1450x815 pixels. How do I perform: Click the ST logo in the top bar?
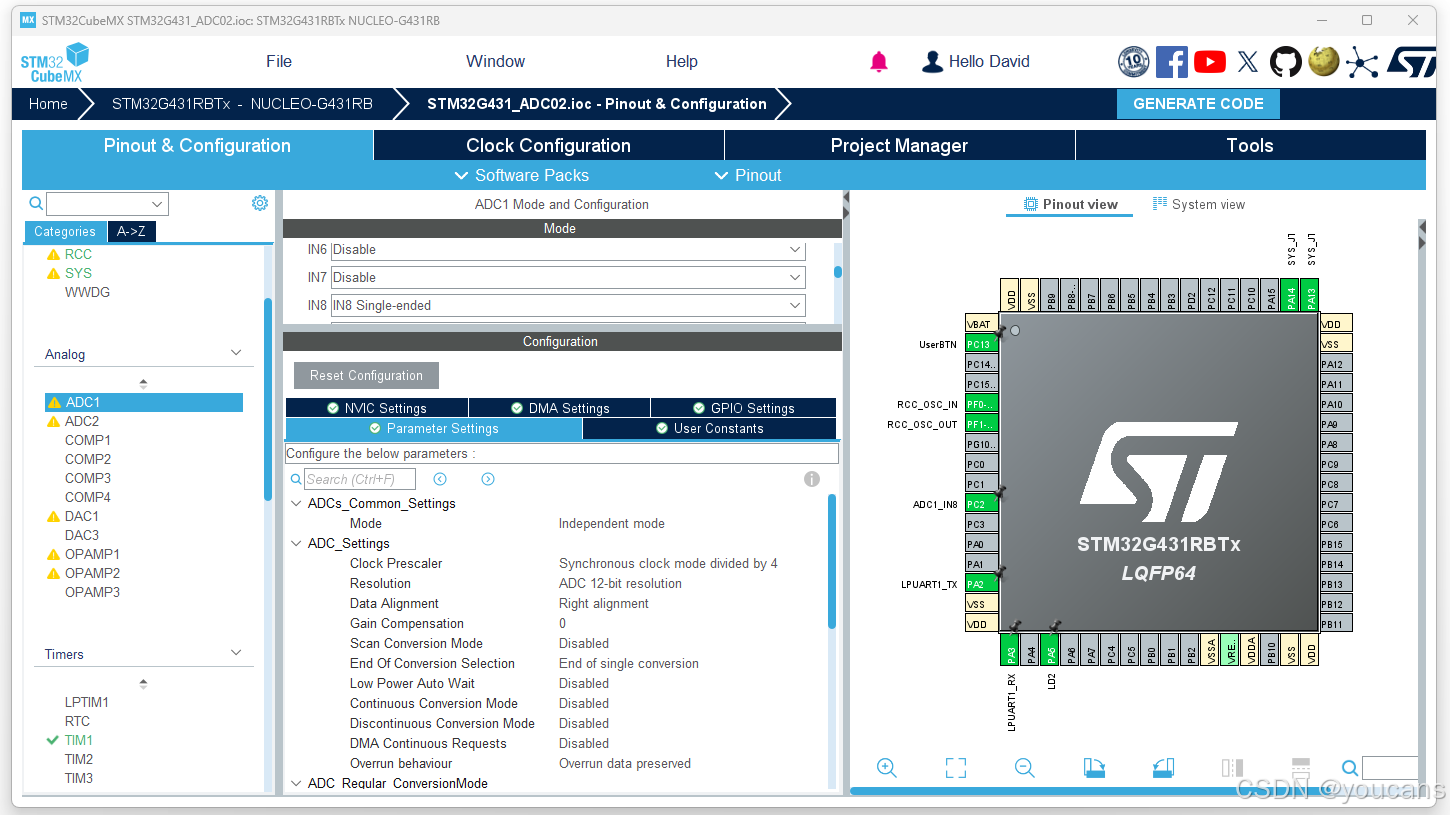coord(1411,62)
